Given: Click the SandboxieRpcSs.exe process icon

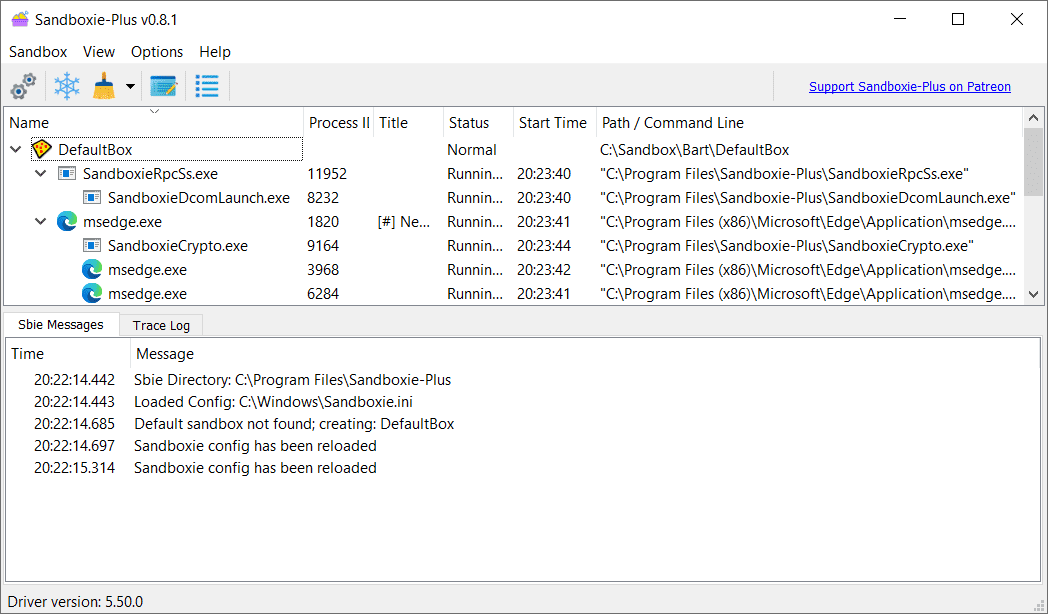Looking at the screenshot, I should (67, 174).
